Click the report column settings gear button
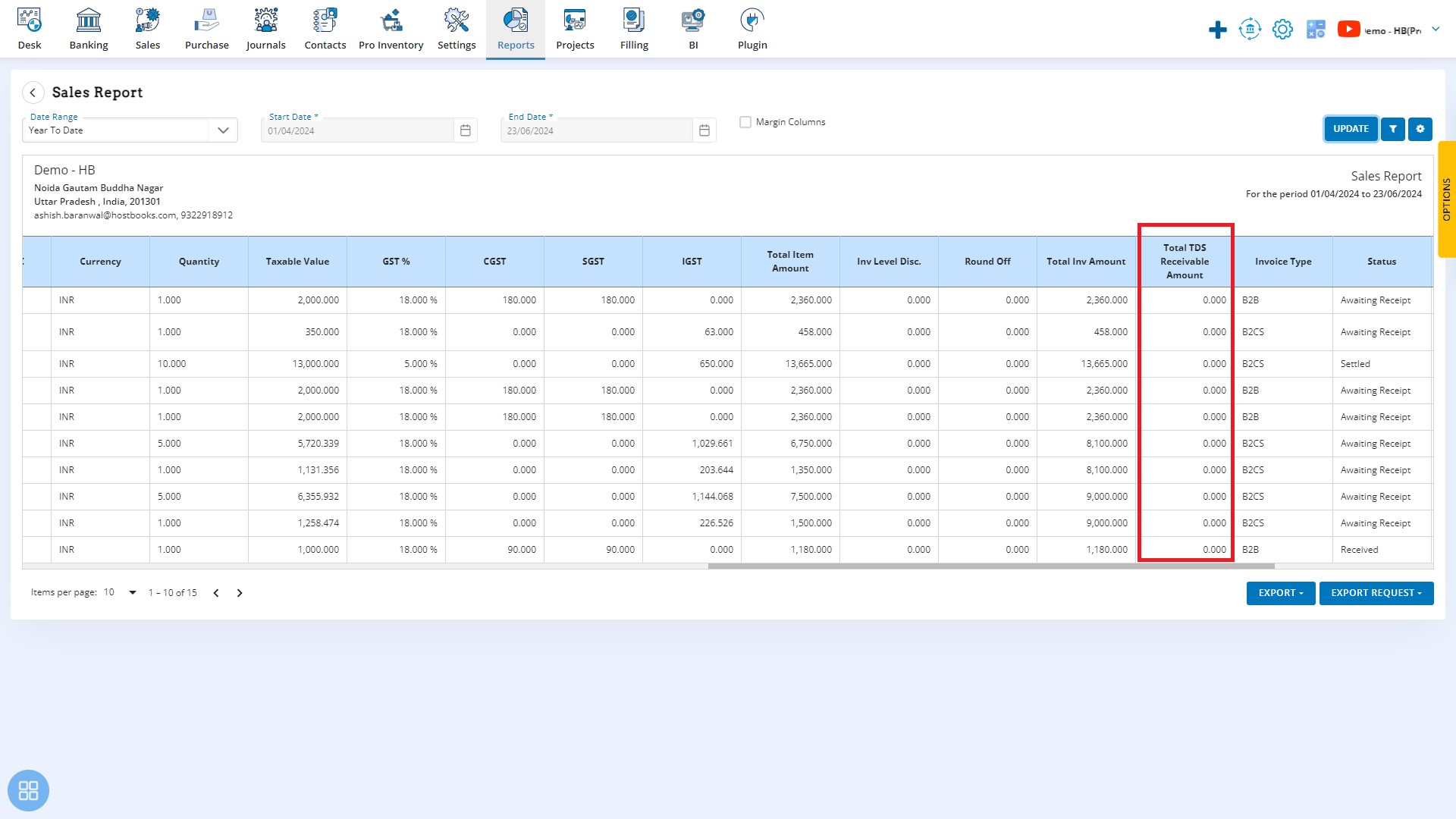The width and height of the screenshot is (1456, 819). coord(1420,129)
